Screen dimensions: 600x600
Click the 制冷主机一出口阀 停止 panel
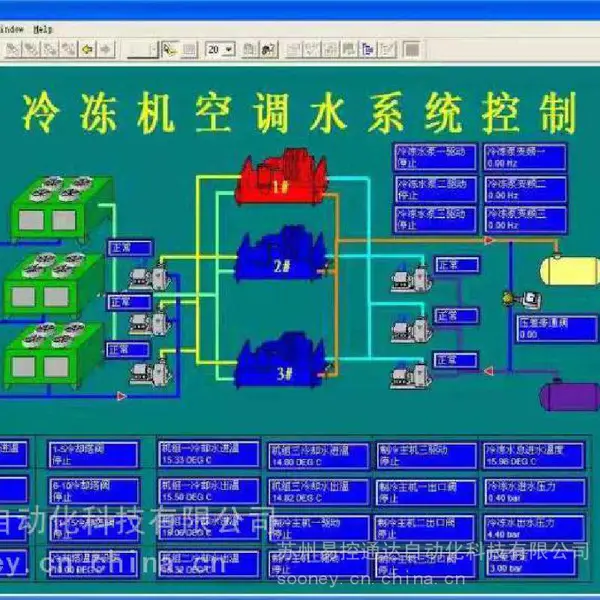coord(426,492)
